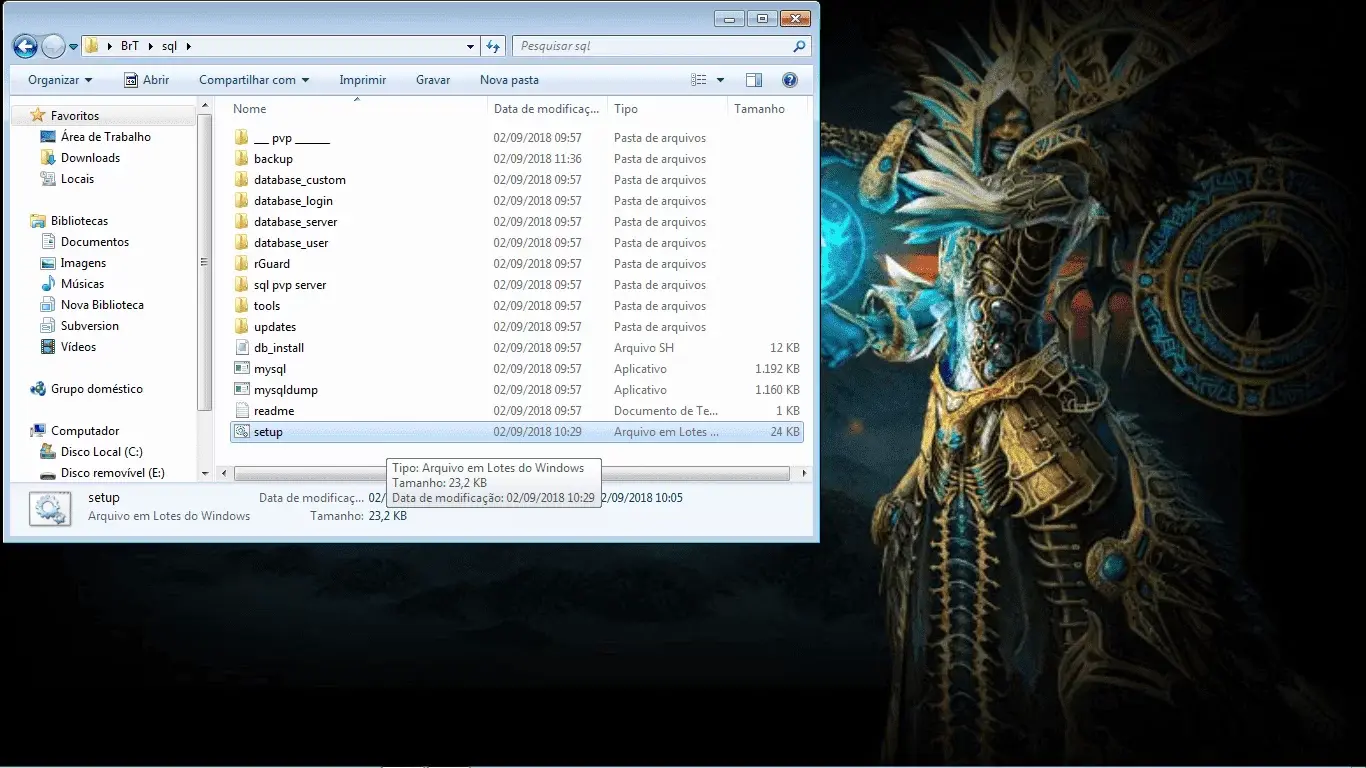Screen dimensions: 1366x768
Task: Open the address bar history dropdown
Action: 471,46
